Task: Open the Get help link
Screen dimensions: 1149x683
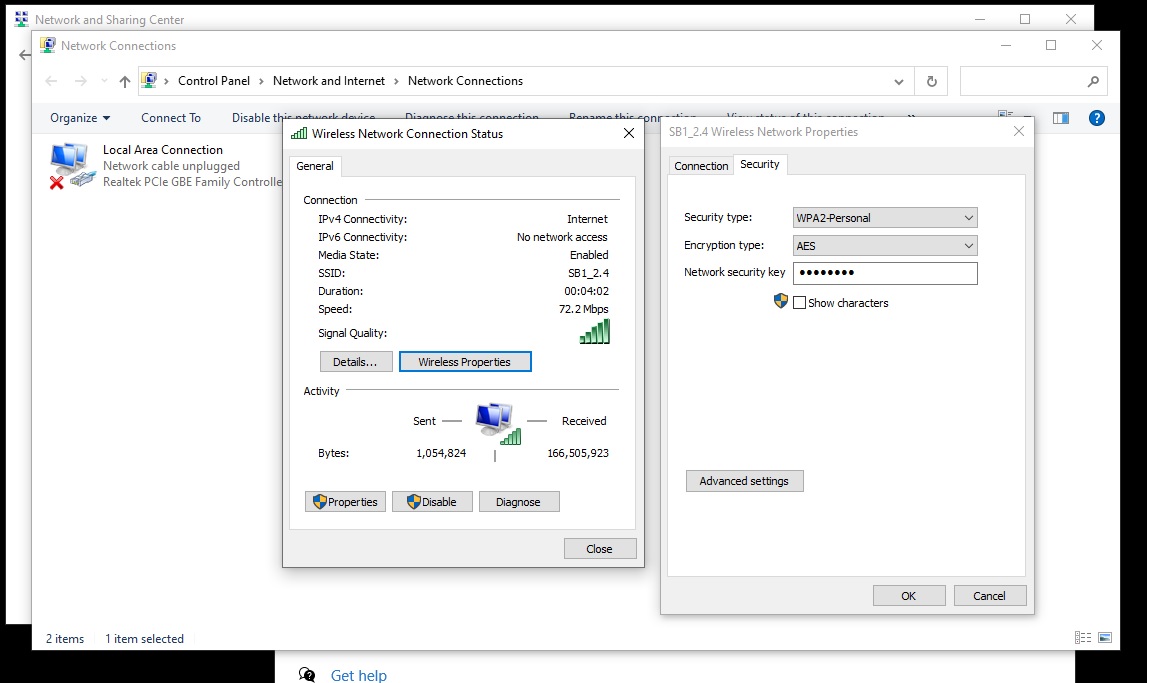Action: tap(358, 675)
